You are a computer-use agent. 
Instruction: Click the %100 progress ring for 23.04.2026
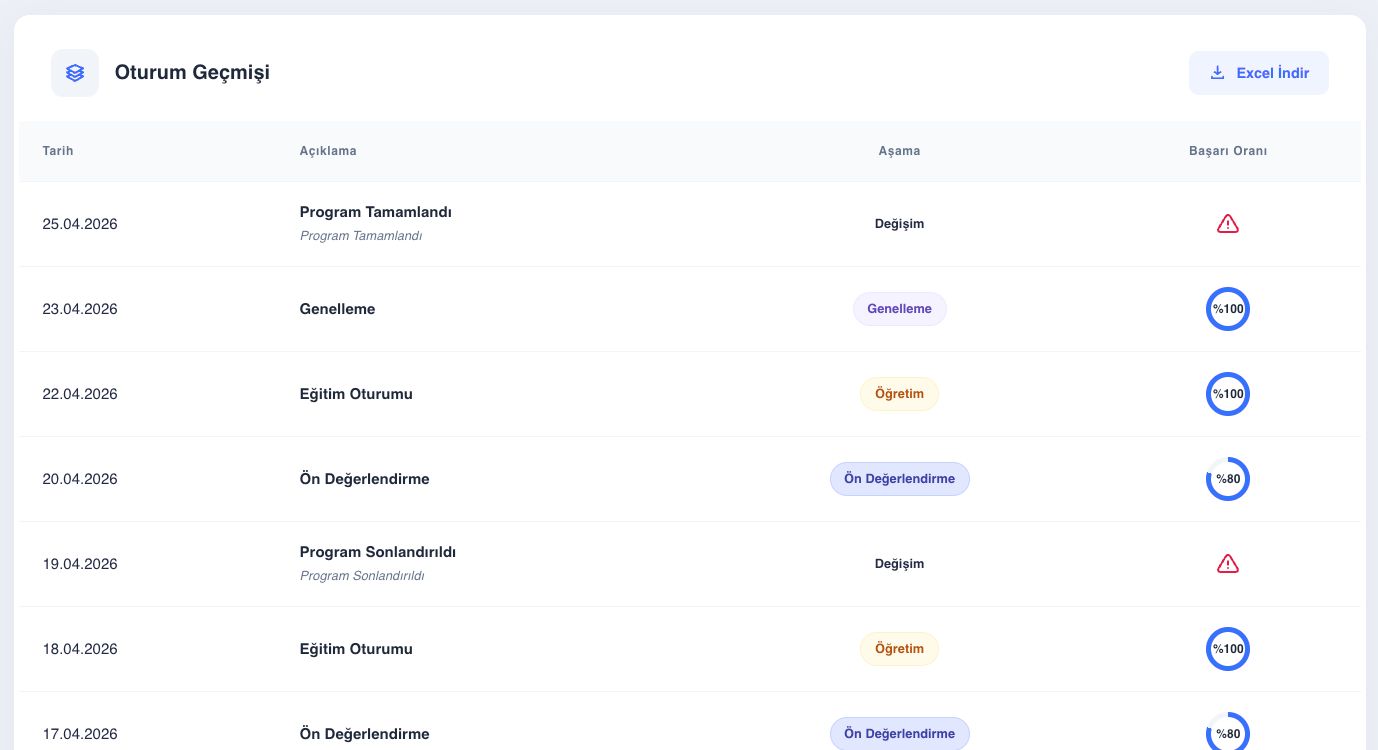(1227, 309)
